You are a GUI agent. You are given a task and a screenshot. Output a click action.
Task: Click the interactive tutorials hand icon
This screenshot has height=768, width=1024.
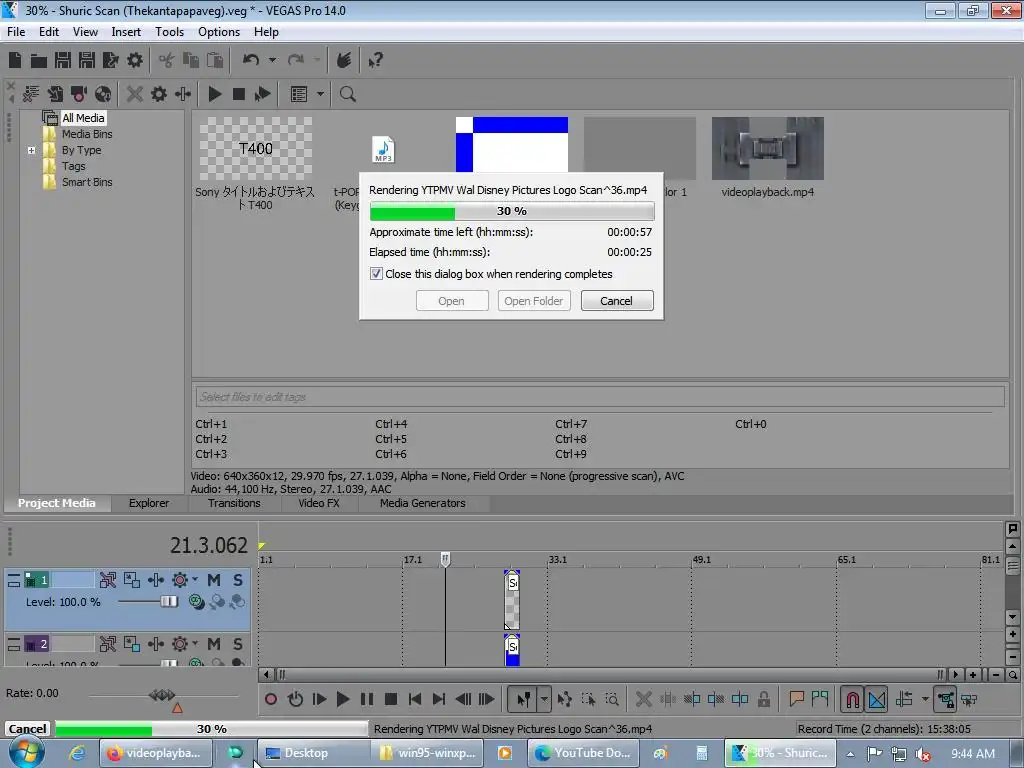tap(344, 61)
